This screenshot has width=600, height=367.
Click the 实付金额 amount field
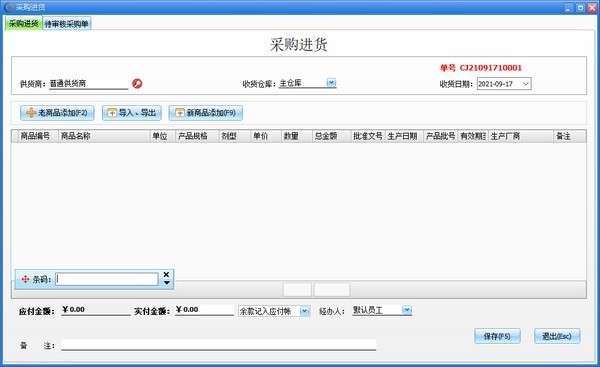point(204,310)
